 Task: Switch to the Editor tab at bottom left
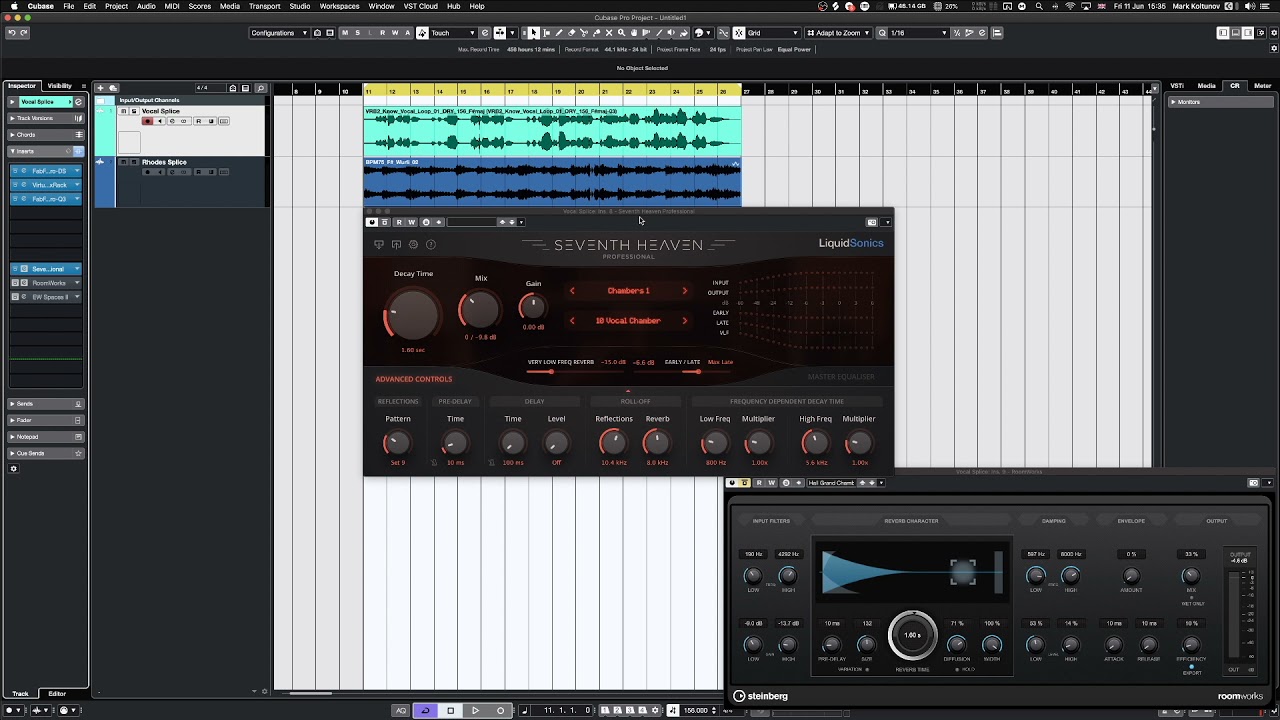tap(57, 694)
